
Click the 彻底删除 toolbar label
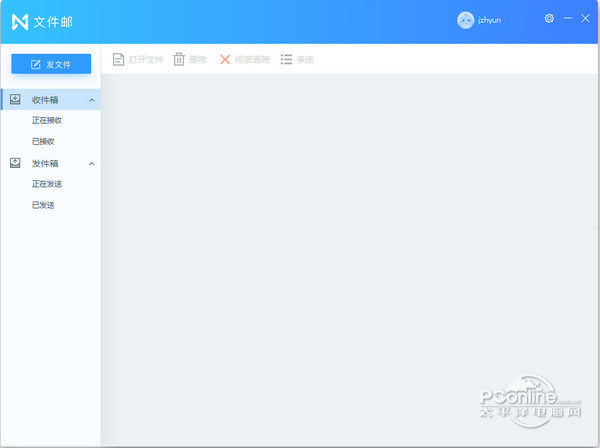(253, 59)
